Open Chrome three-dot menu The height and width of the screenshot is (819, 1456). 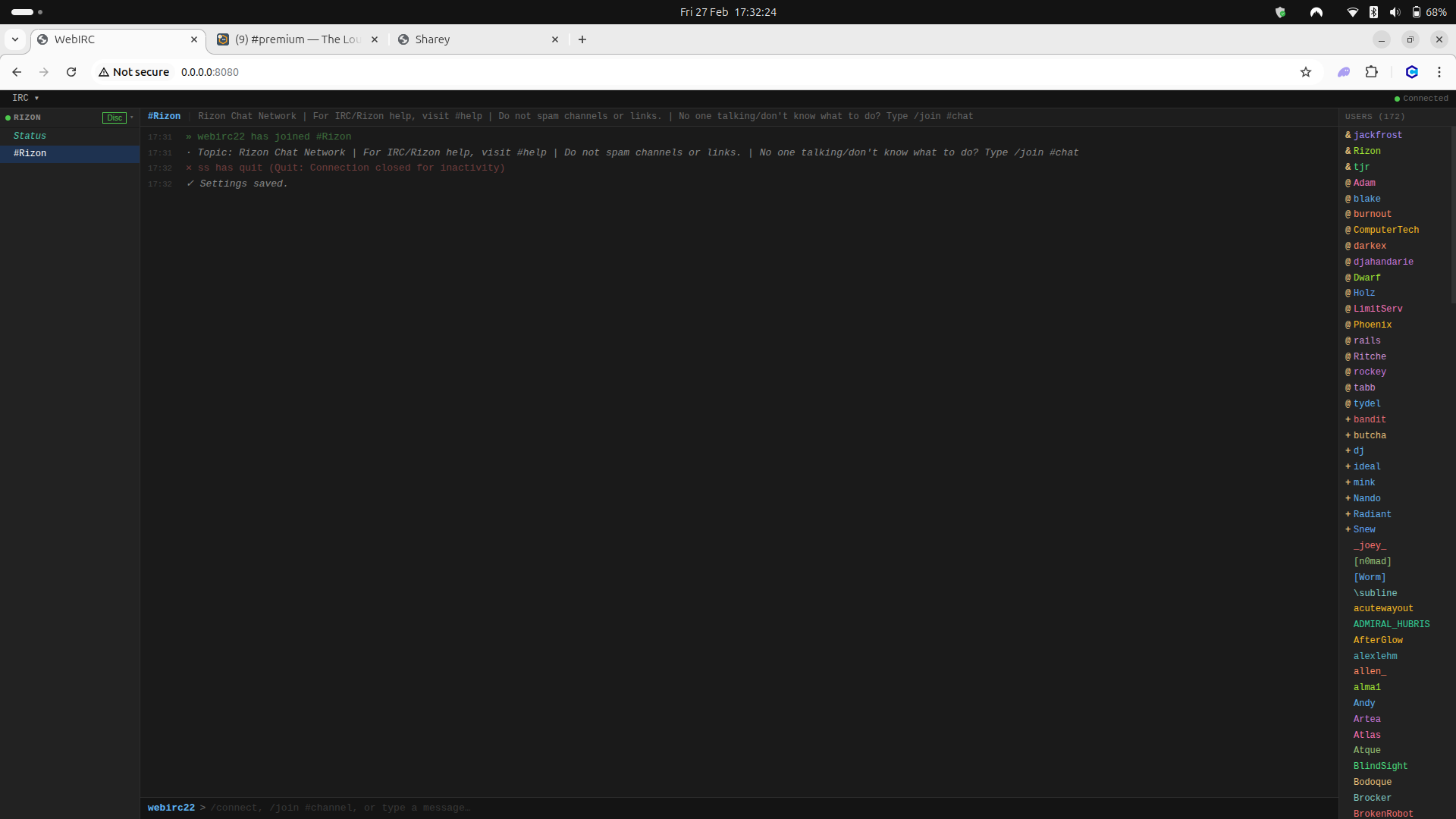tap(1439, 72)
